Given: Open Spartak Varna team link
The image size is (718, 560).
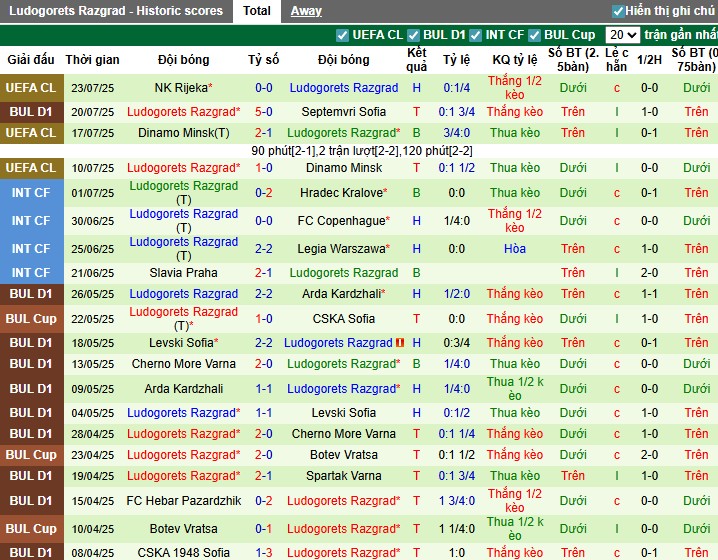Looking at the screenshot, I should 343,476.
